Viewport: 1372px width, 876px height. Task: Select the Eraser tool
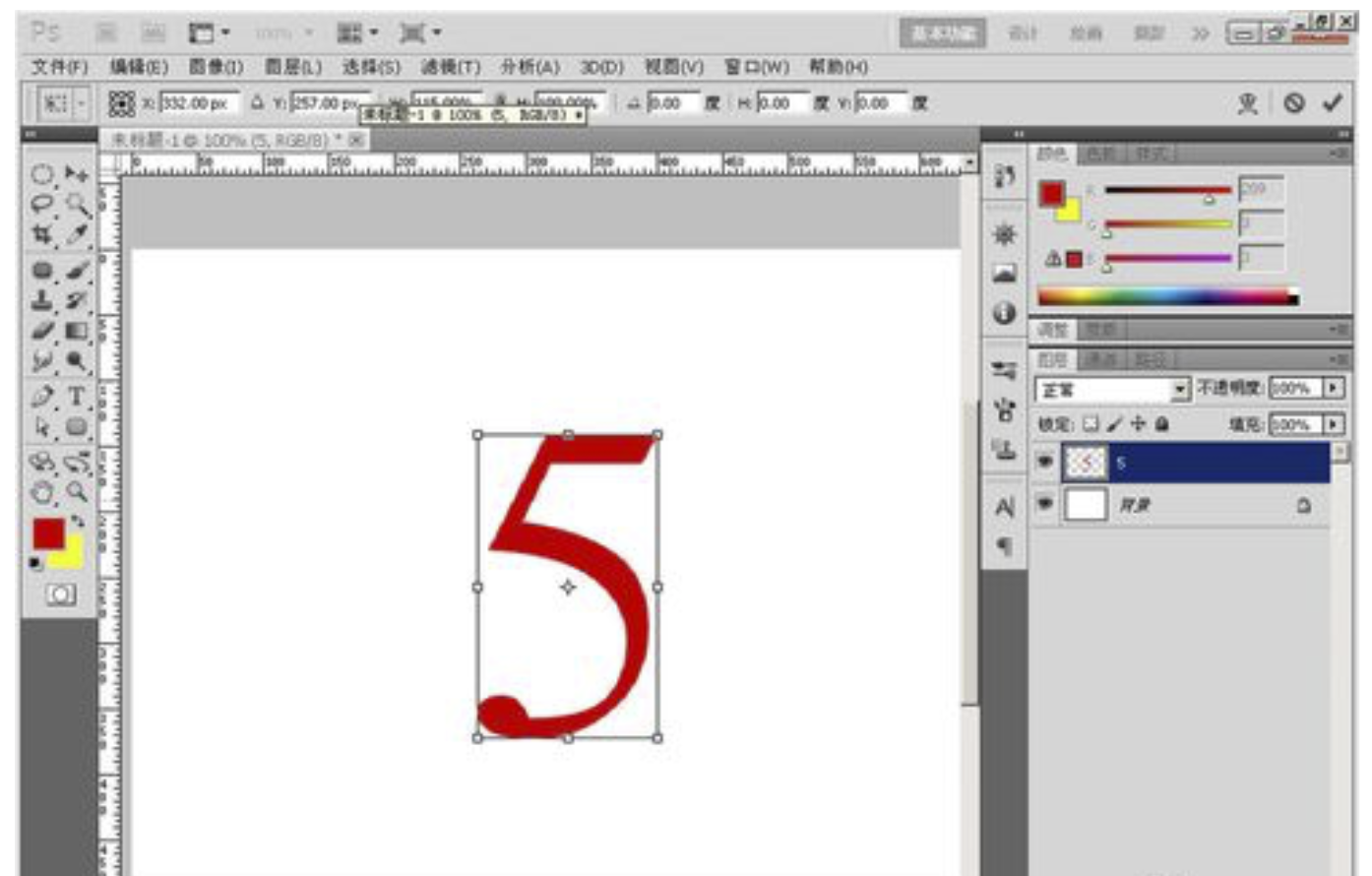point(42,331)
